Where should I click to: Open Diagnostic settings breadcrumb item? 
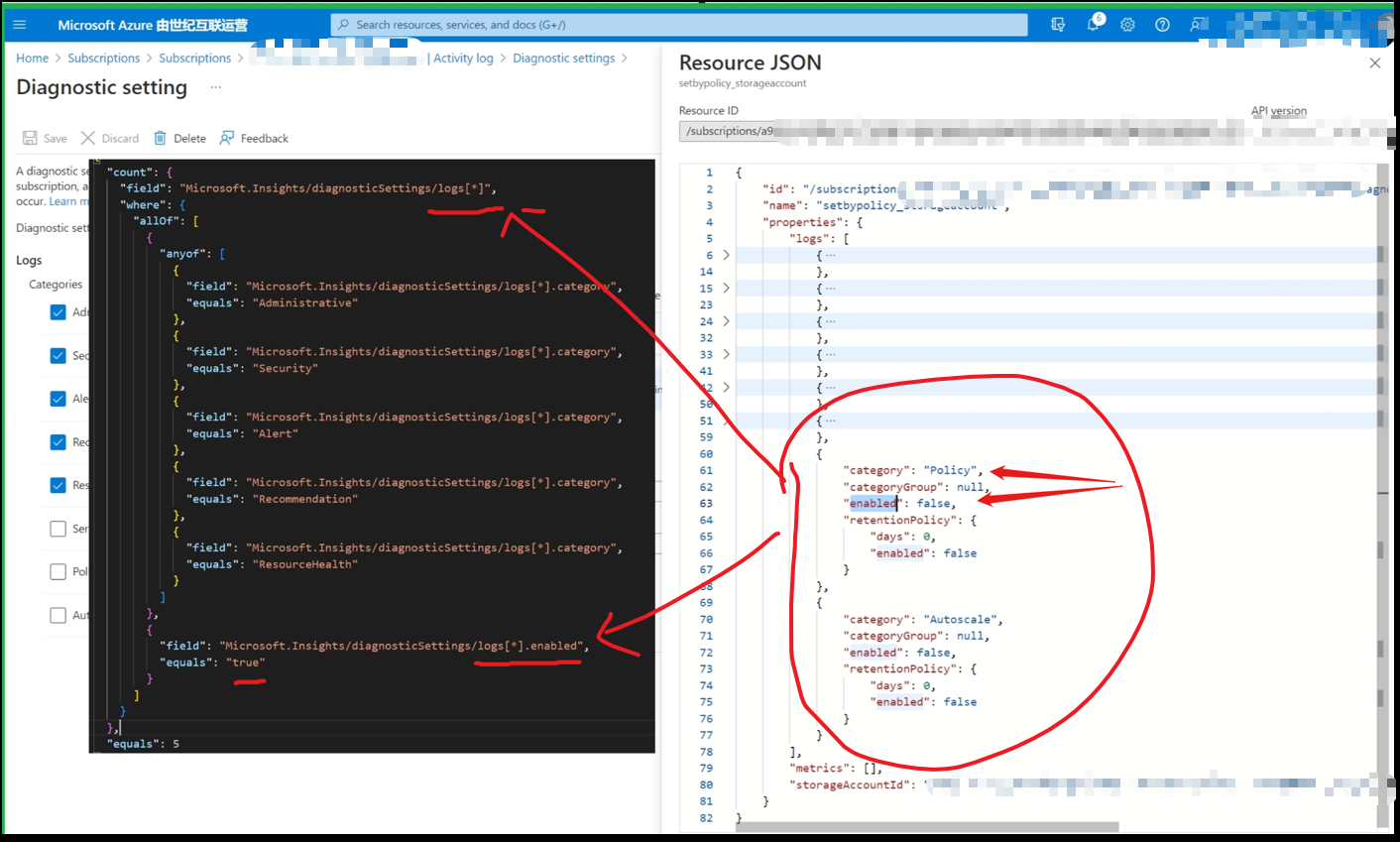[563, 58]
